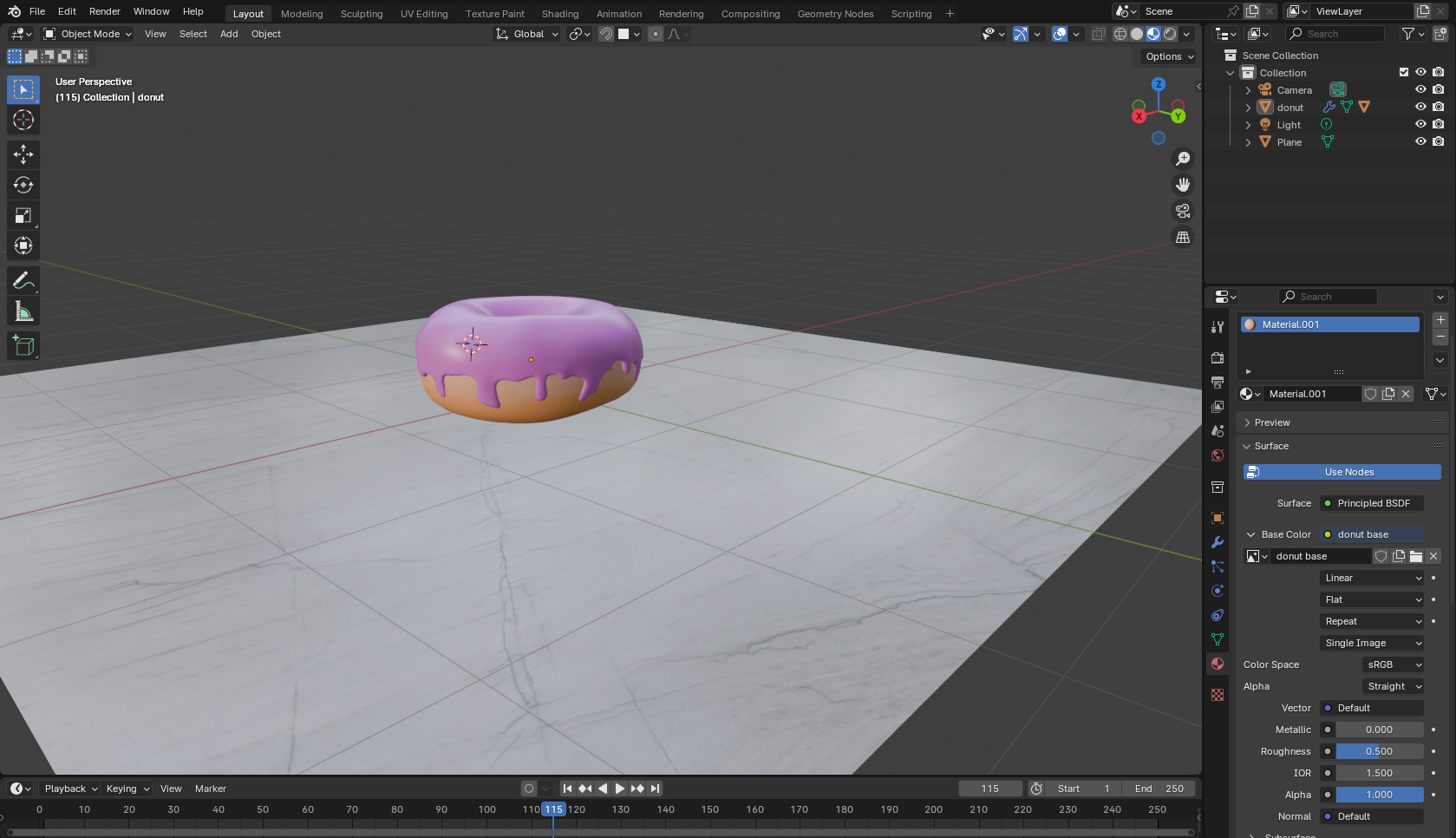This screenshot has height=838, width=1456.
Task: Switch to Wireframe viewport shading
Action: click(1120, 34)
